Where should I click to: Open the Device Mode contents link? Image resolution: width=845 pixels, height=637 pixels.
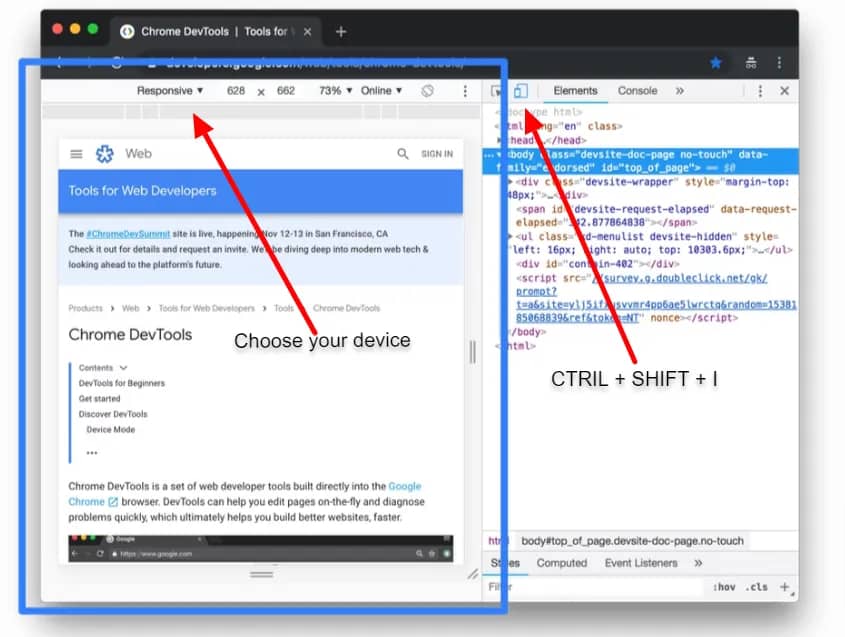coord(110,430)
